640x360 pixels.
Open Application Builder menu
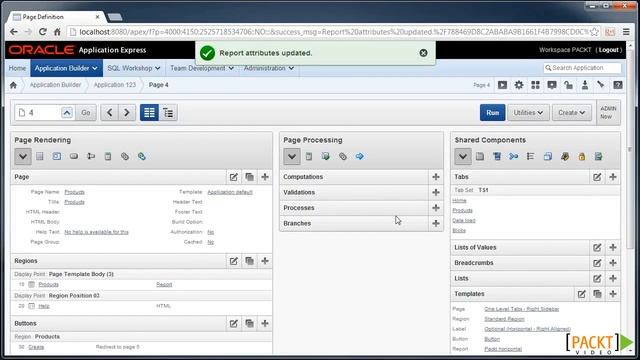tap(66, 68)
